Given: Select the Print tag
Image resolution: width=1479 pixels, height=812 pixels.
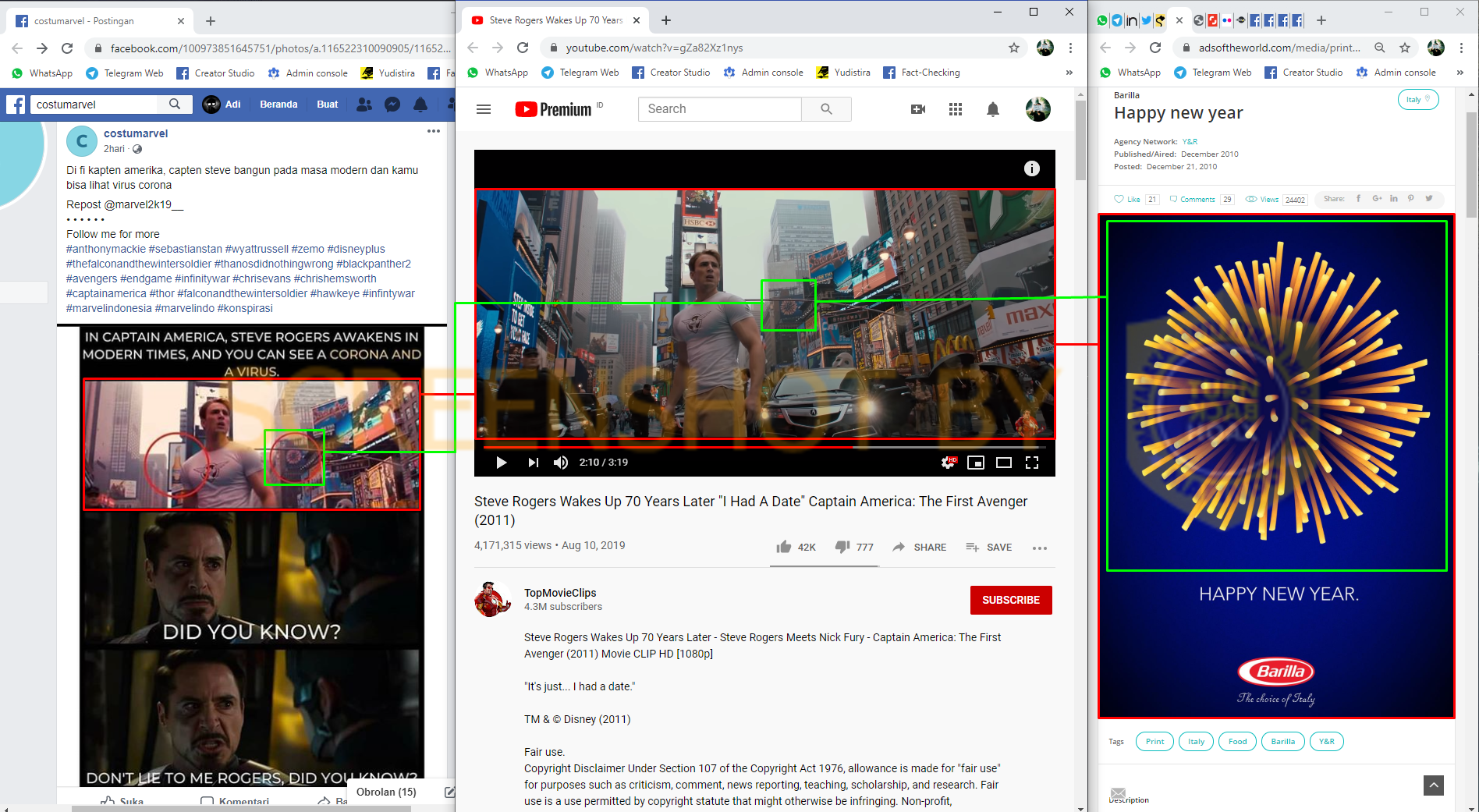Looking at the screenshot, I should point(1154,741).
